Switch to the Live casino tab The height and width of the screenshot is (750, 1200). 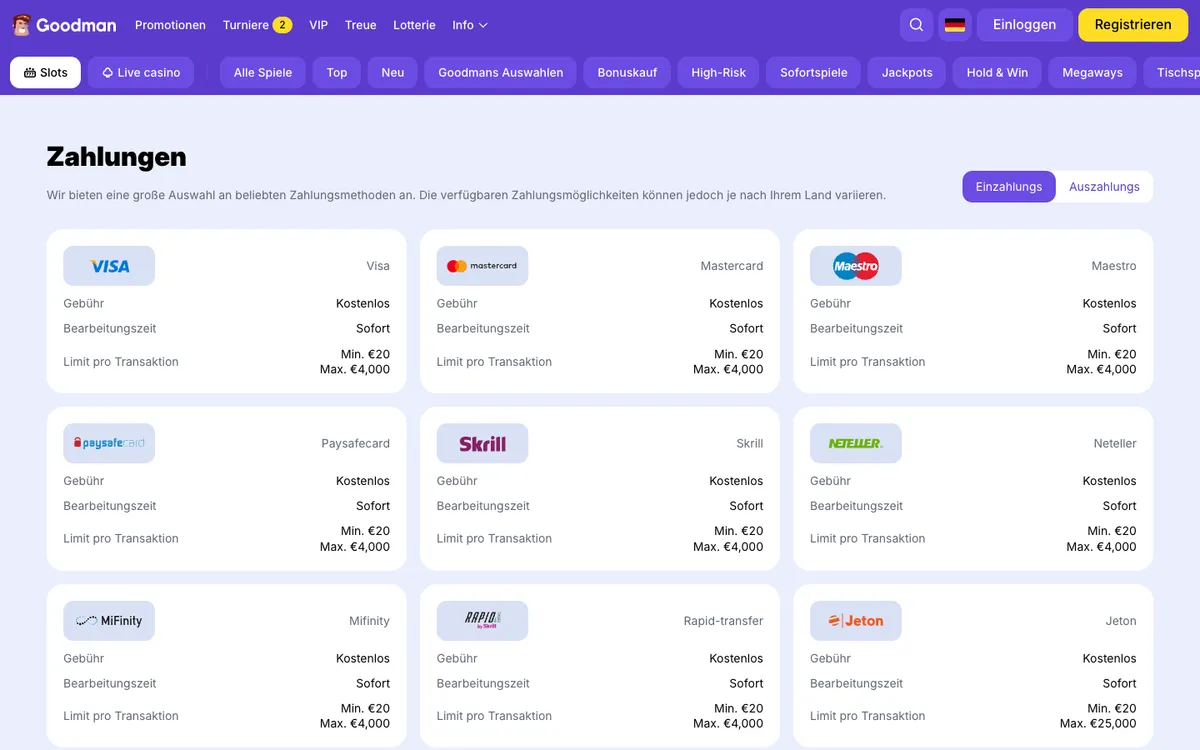pos(141,72)
